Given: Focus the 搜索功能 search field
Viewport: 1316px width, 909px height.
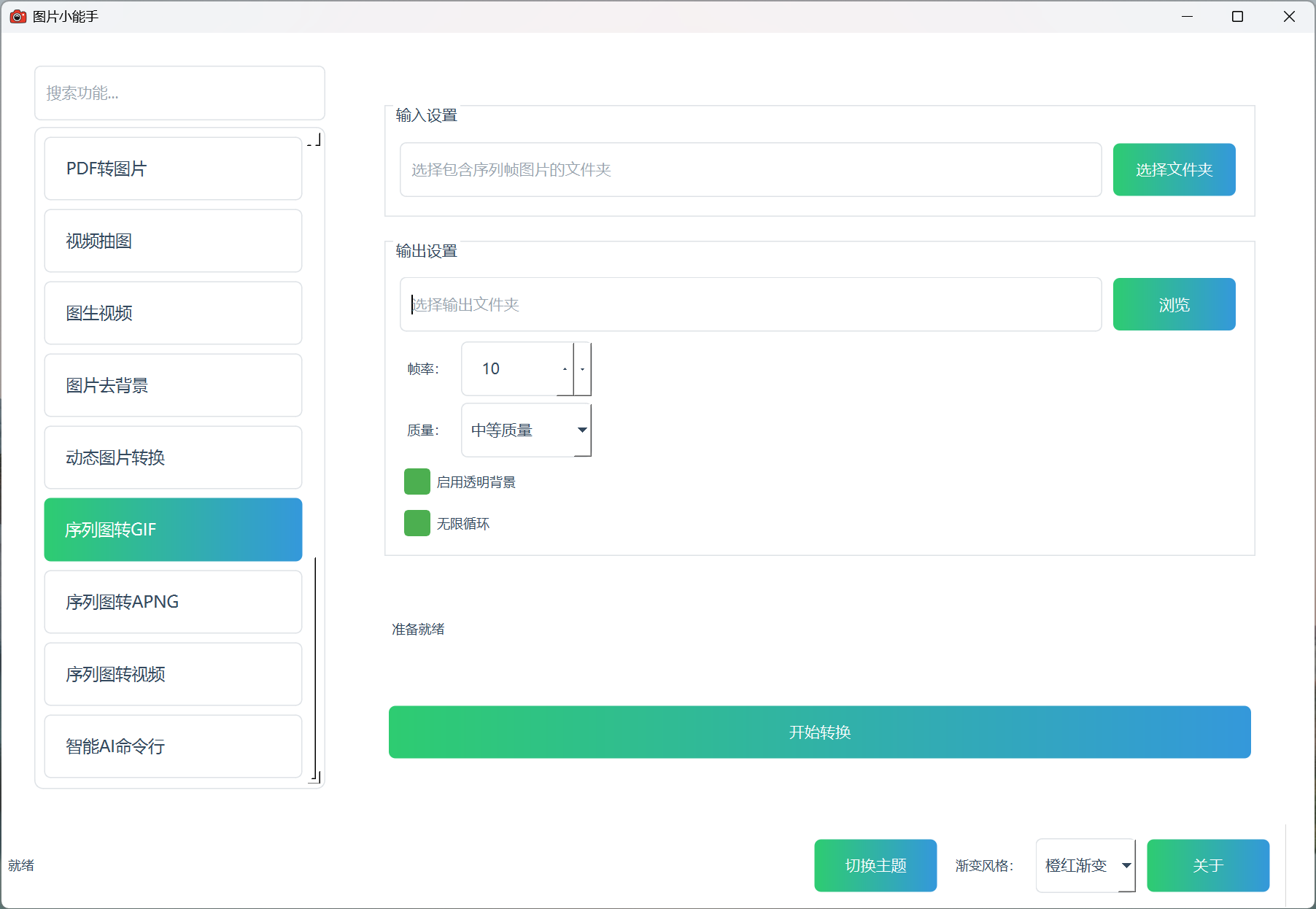Looking at the screenshot, I should pyautogui.click(x=179, y=93).
